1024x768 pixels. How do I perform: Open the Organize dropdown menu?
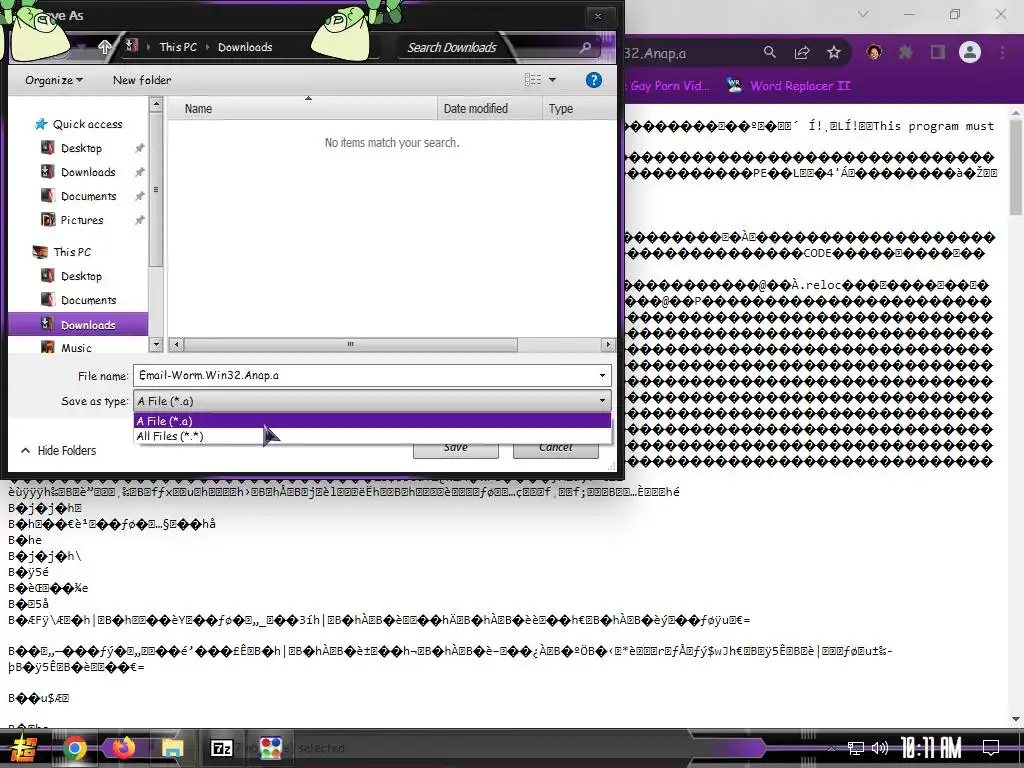(x=54, y=80)
